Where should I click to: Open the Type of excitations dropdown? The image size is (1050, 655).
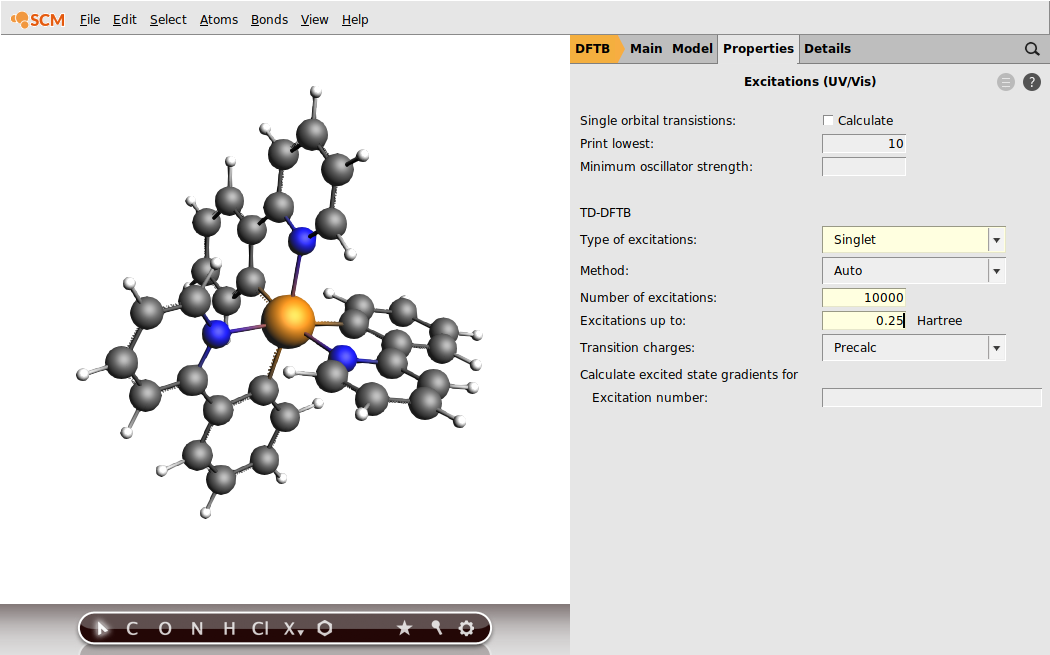996,239
